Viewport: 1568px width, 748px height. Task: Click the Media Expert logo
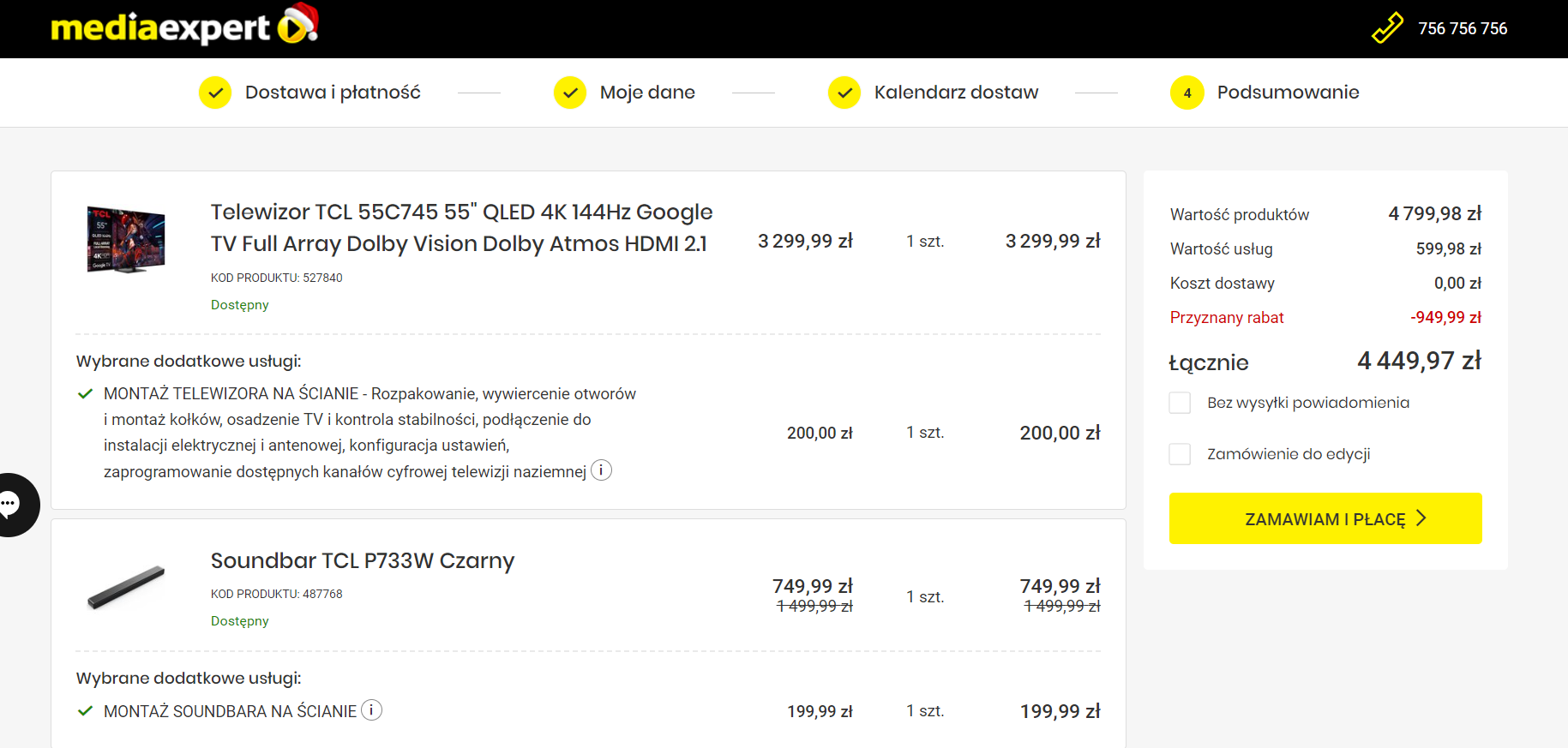coord(183,27)
